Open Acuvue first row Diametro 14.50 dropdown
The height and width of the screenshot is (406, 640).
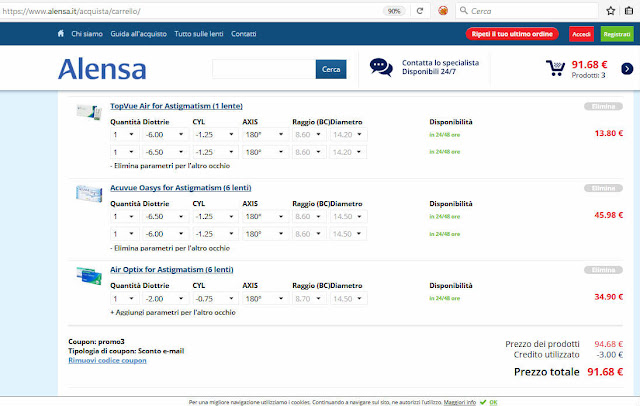point(348,216)
